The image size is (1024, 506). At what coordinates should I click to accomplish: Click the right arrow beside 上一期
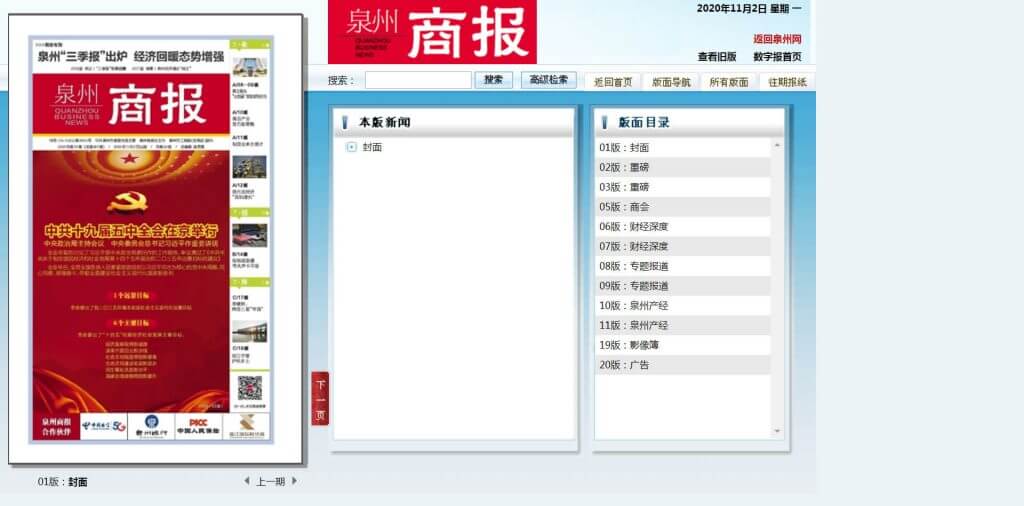(x=294, y=481)
